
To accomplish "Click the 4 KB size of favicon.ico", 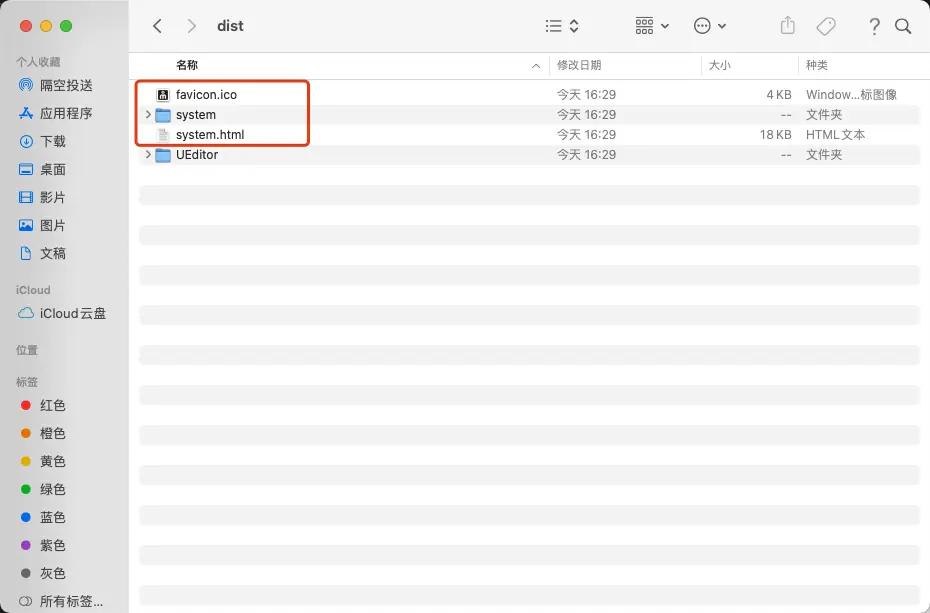I will (779, 95).
